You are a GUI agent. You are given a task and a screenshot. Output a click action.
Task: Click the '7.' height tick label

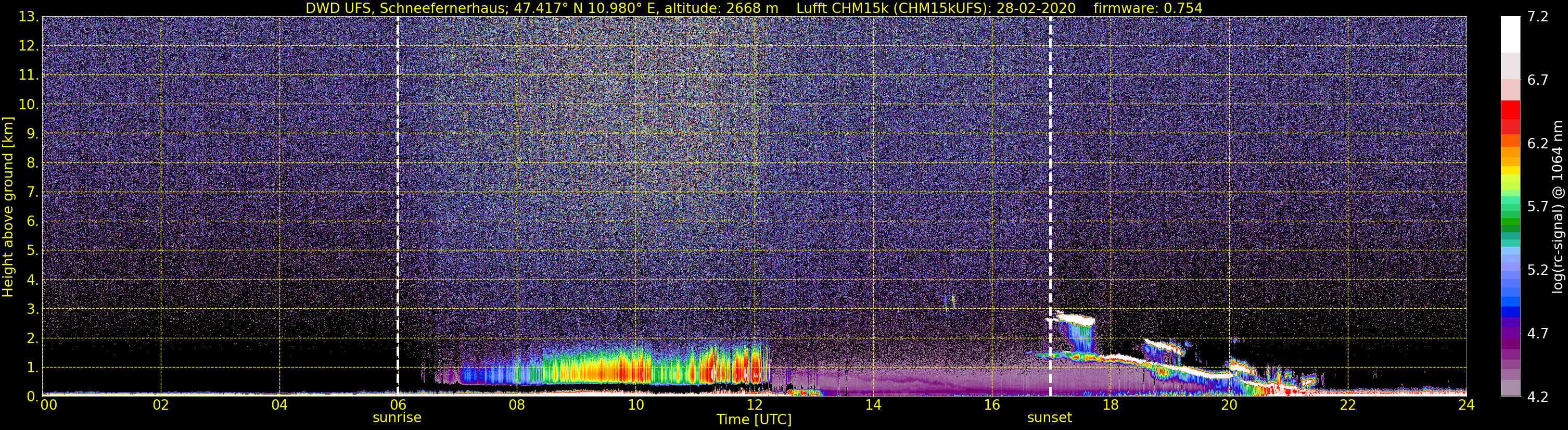pos(32,192)
